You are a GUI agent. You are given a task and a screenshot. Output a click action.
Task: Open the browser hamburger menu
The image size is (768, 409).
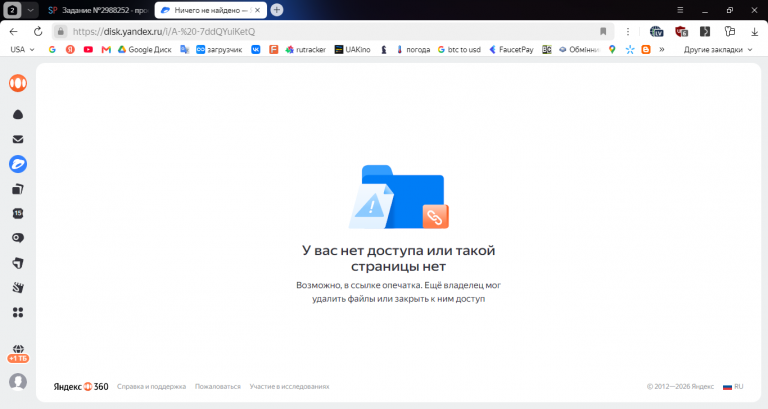tap(680, 10)
